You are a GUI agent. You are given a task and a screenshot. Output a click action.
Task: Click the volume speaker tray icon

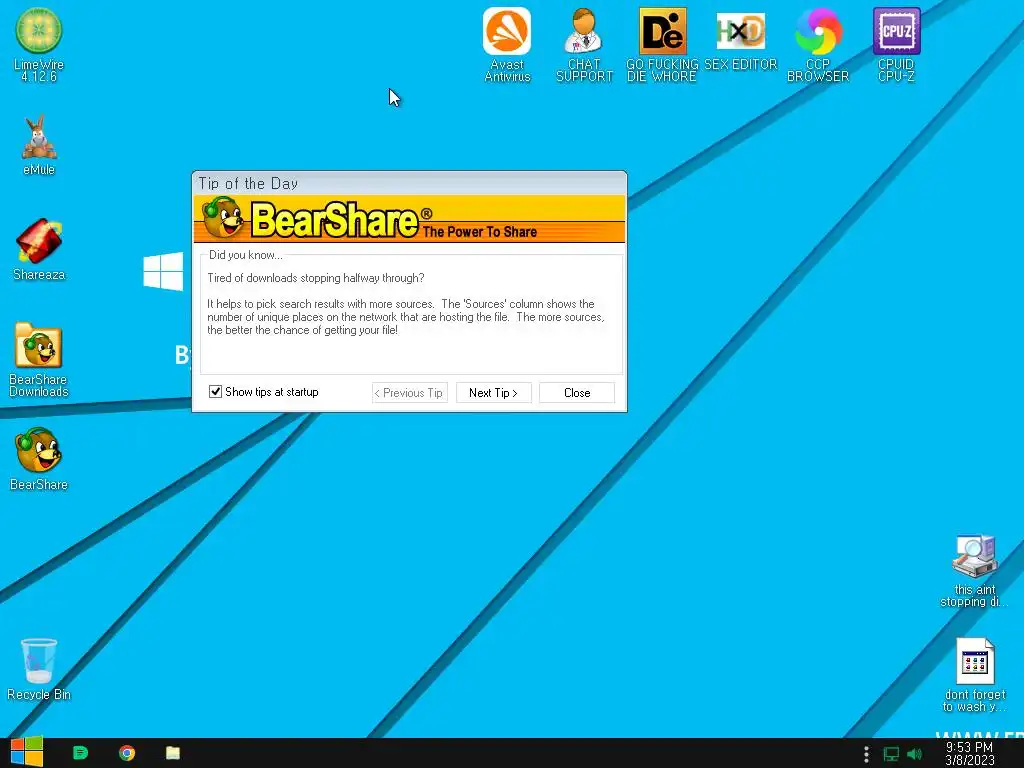click(914, 754)
